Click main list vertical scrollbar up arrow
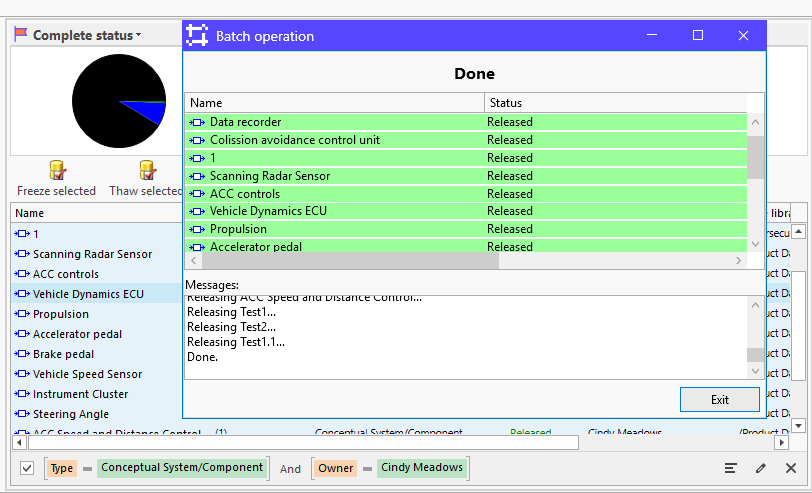 pyautogui.click(x=799, y=231)
